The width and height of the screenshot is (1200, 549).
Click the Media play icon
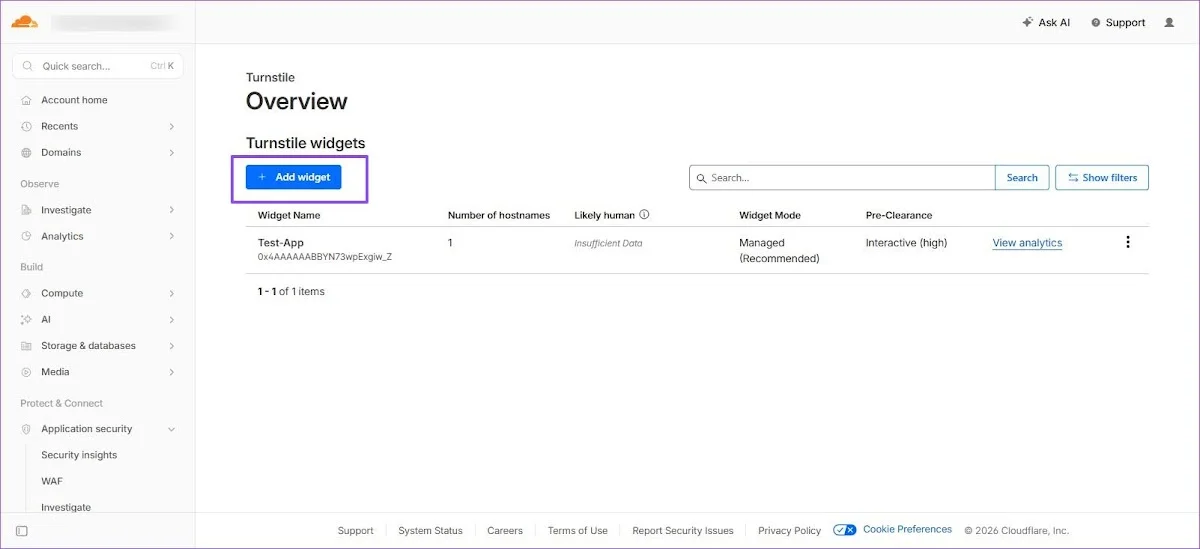click(26, 371)
